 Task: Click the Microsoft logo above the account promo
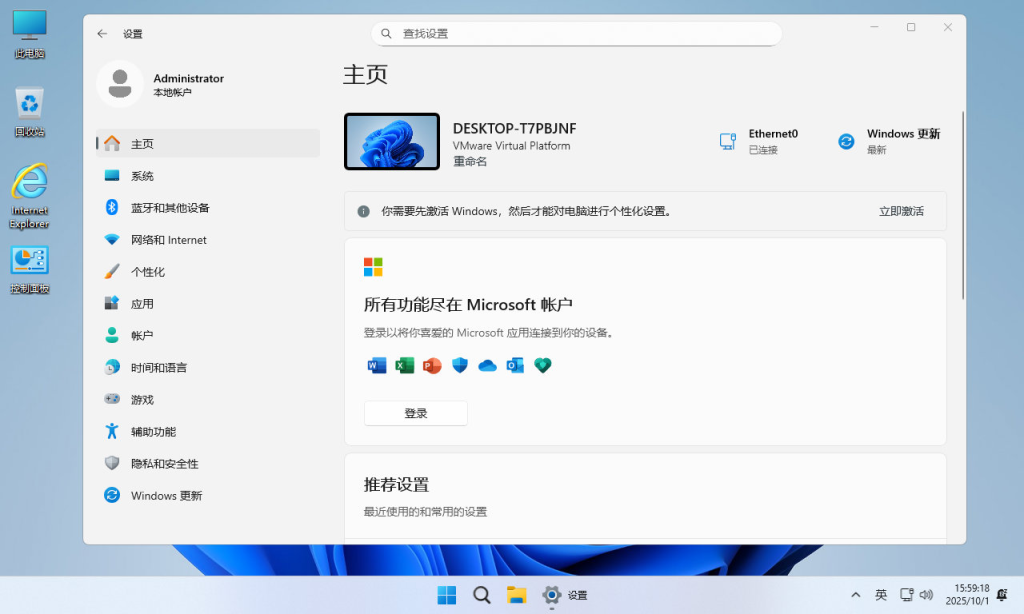tap(373, 267)
